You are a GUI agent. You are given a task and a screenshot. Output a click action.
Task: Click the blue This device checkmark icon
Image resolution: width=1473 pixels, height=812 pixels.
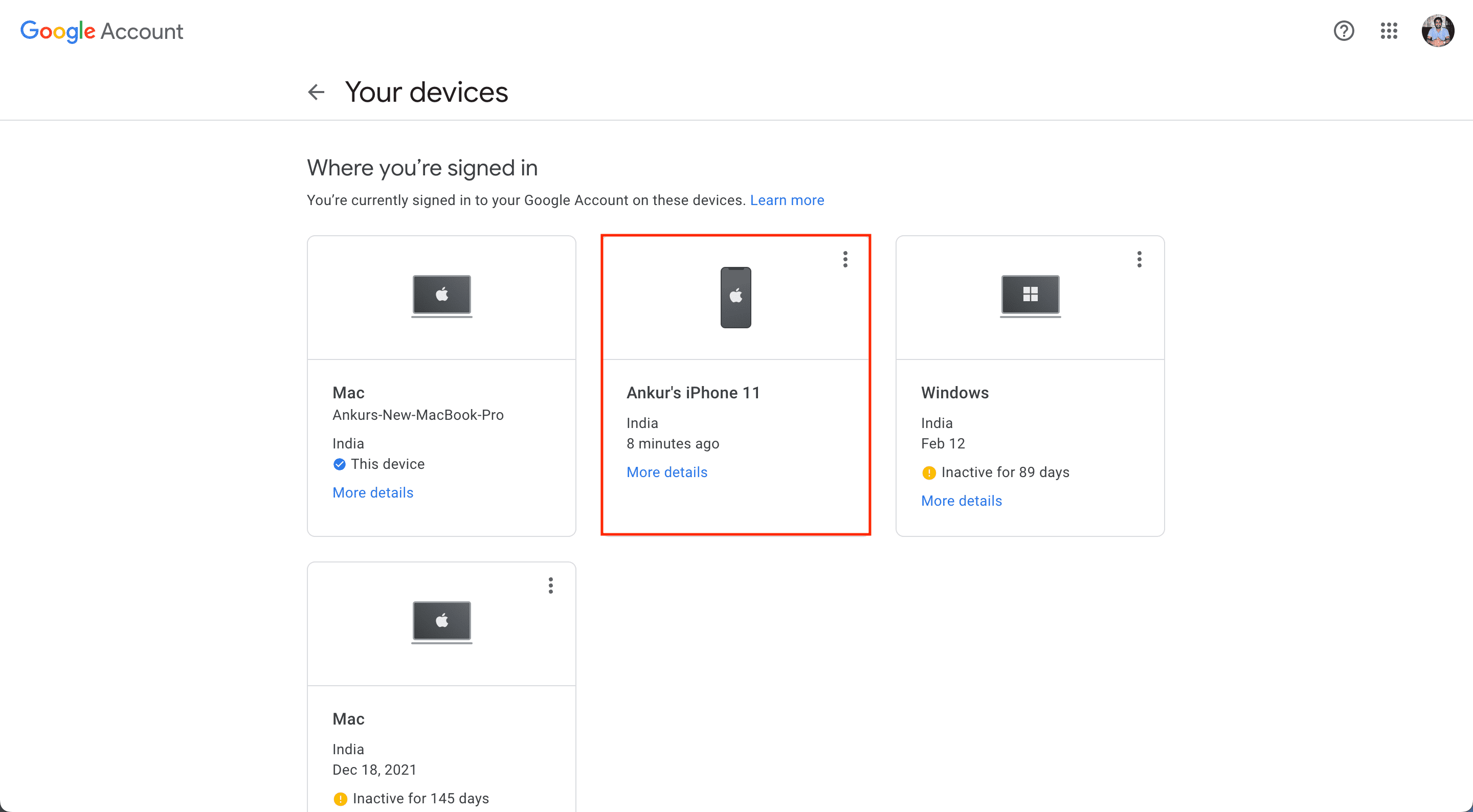340,464
